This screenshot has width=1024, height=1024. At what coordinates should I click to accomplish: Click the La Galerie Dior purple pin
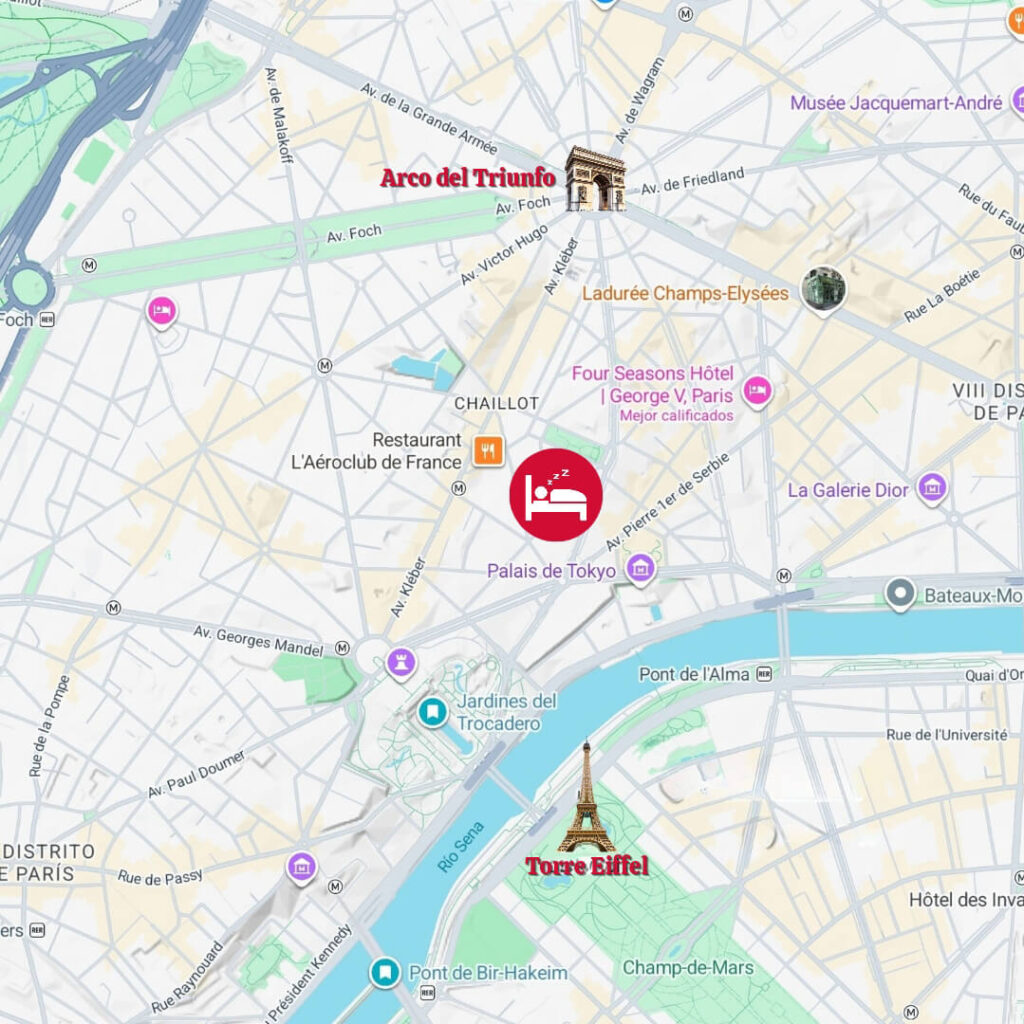coord(932,488)
